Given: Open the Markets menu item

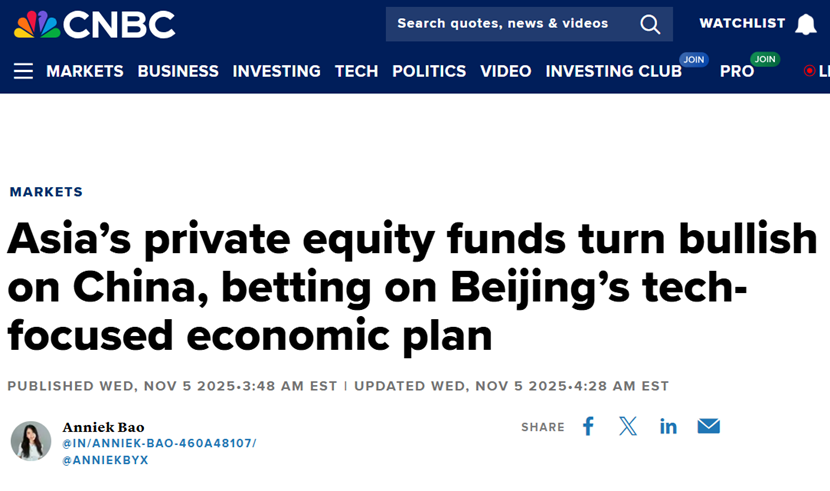Looking at the screenshot, I should tap(85, 71).
